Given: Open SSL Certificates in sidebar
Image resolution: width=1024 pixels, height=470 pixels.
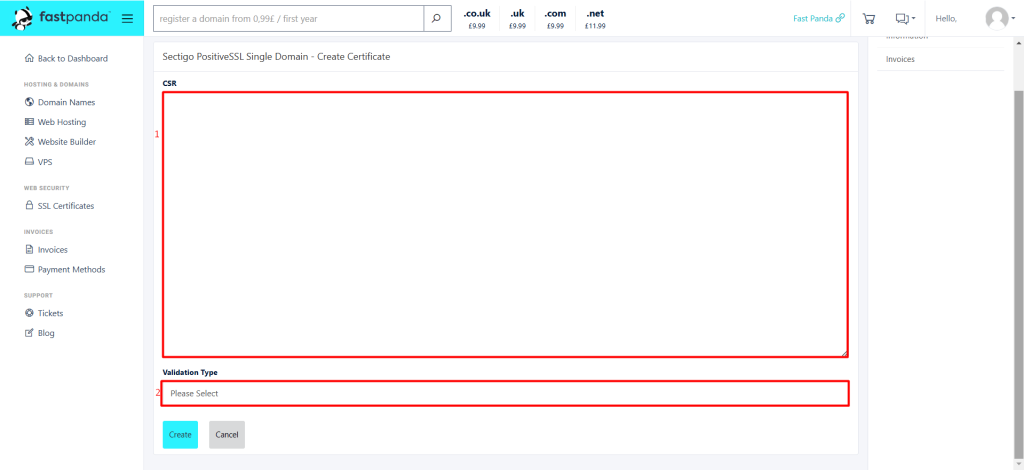Looking at the screenshot, I should coord(66,206).
